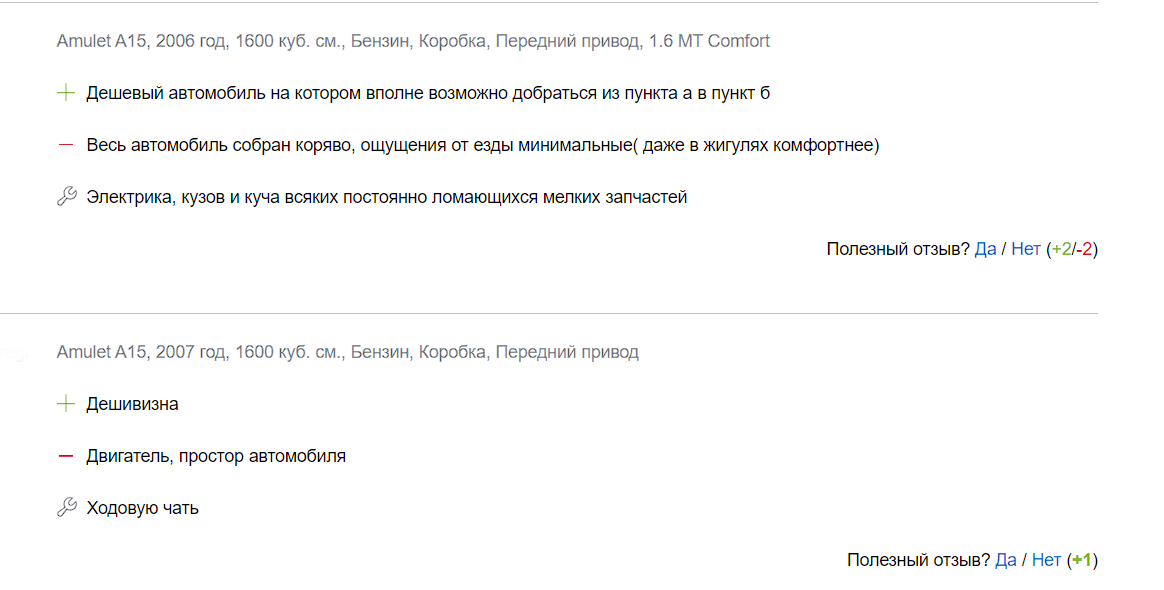This screenshot has width=1164, height=590.
Task: Click the green plus icon on the 2007 review
Action: click(x=65, y=403)
